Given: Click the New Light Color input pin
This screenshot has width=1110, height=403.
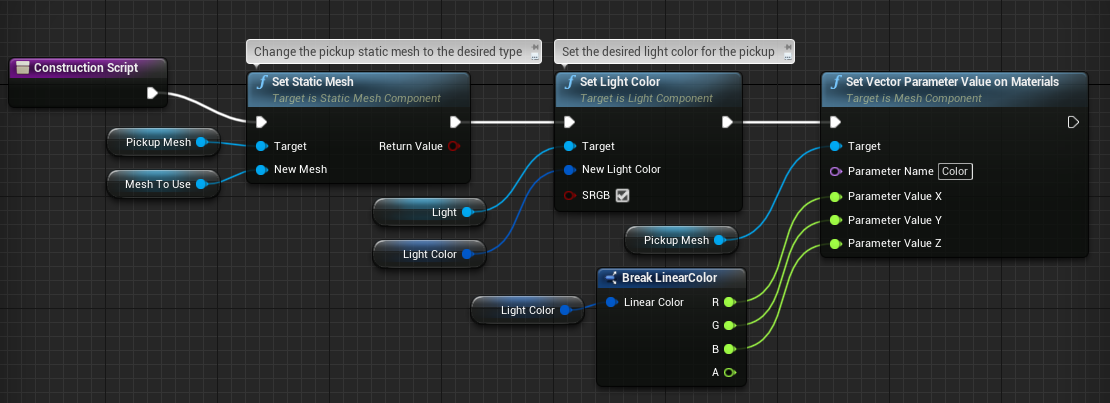Looking at the screenshot, I should pos(569,169).
